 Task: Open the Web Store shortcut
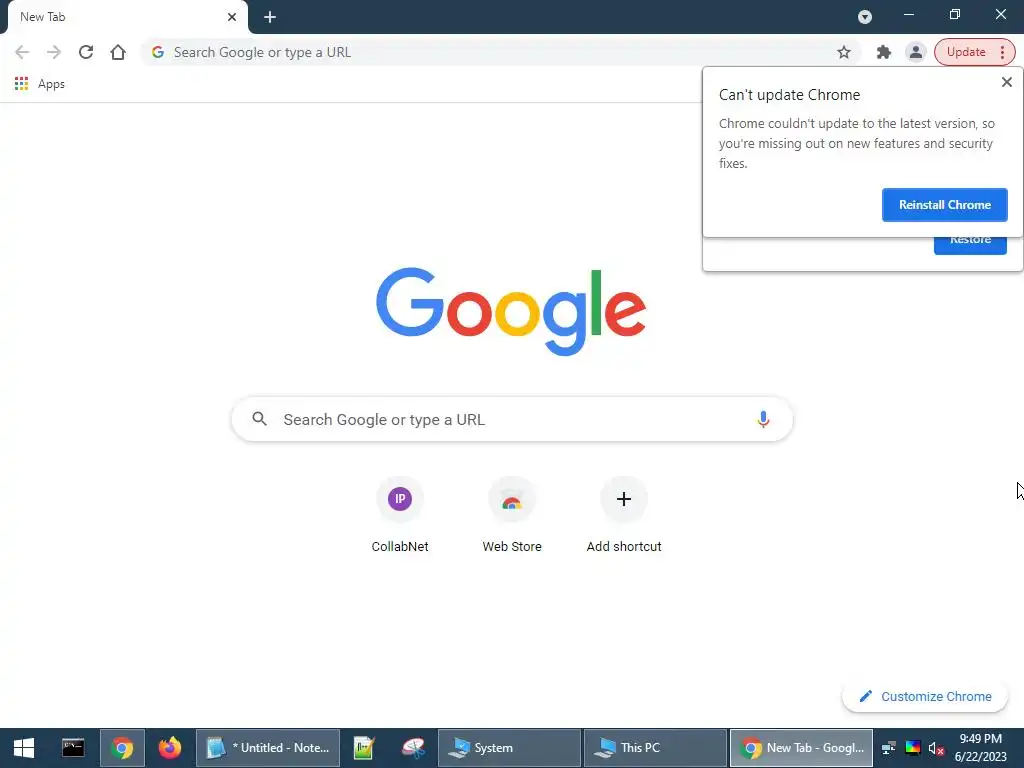click(x=512, y=516)
